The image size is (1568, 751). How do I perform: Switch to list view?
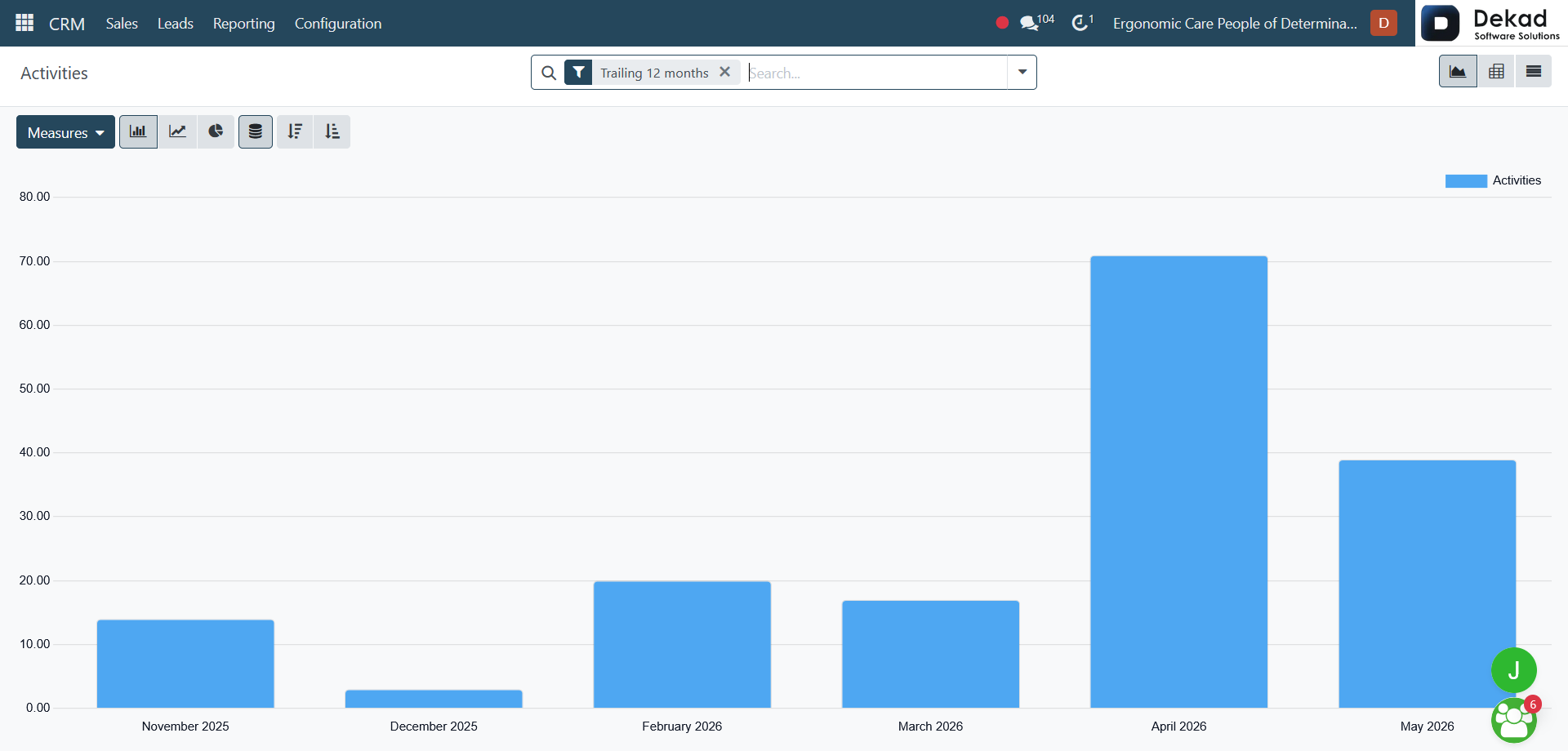(x=1534, y=72)
